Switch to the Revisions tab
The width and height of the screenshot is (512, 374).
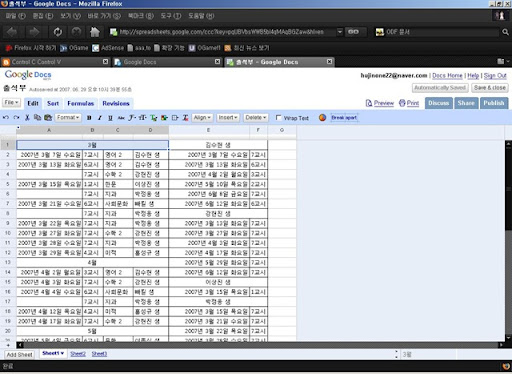[116, 103]
